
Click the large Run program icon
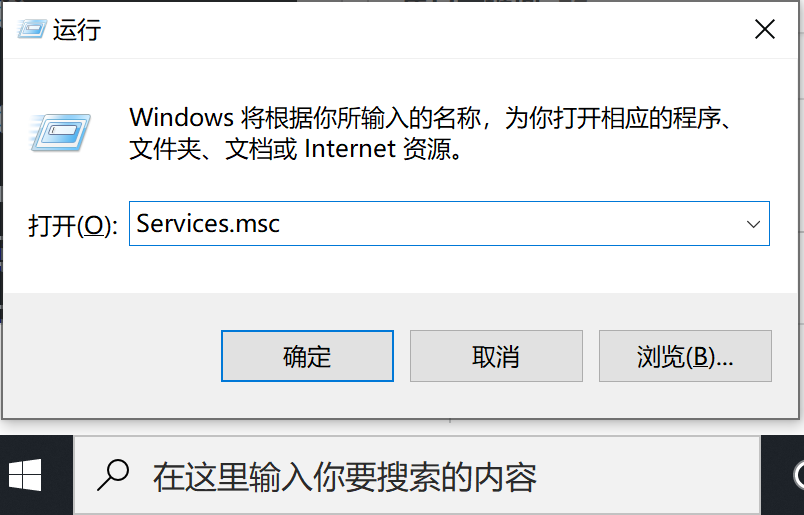click(x=62, y=130)
